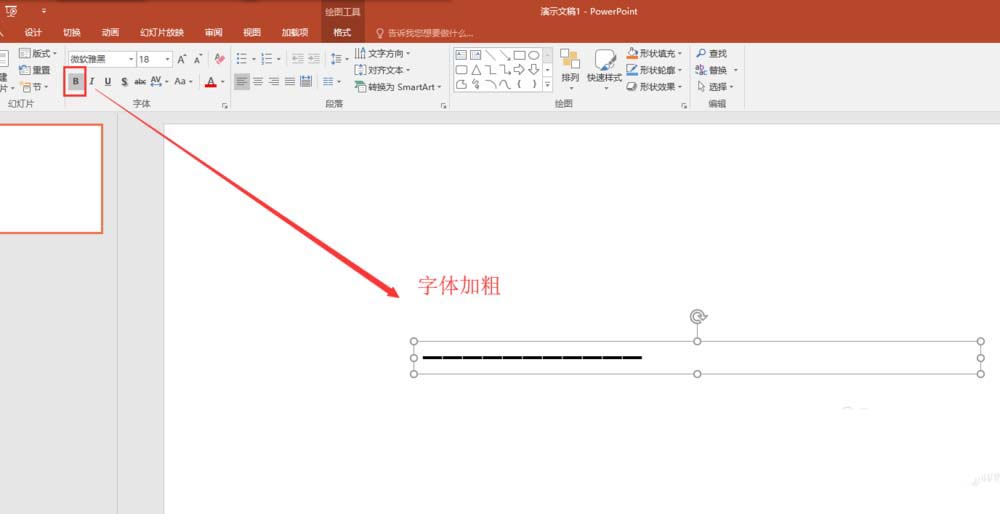1000x514 pixels.
Task: Toggle Bold (B) formatting
Action: click(75, 82)
